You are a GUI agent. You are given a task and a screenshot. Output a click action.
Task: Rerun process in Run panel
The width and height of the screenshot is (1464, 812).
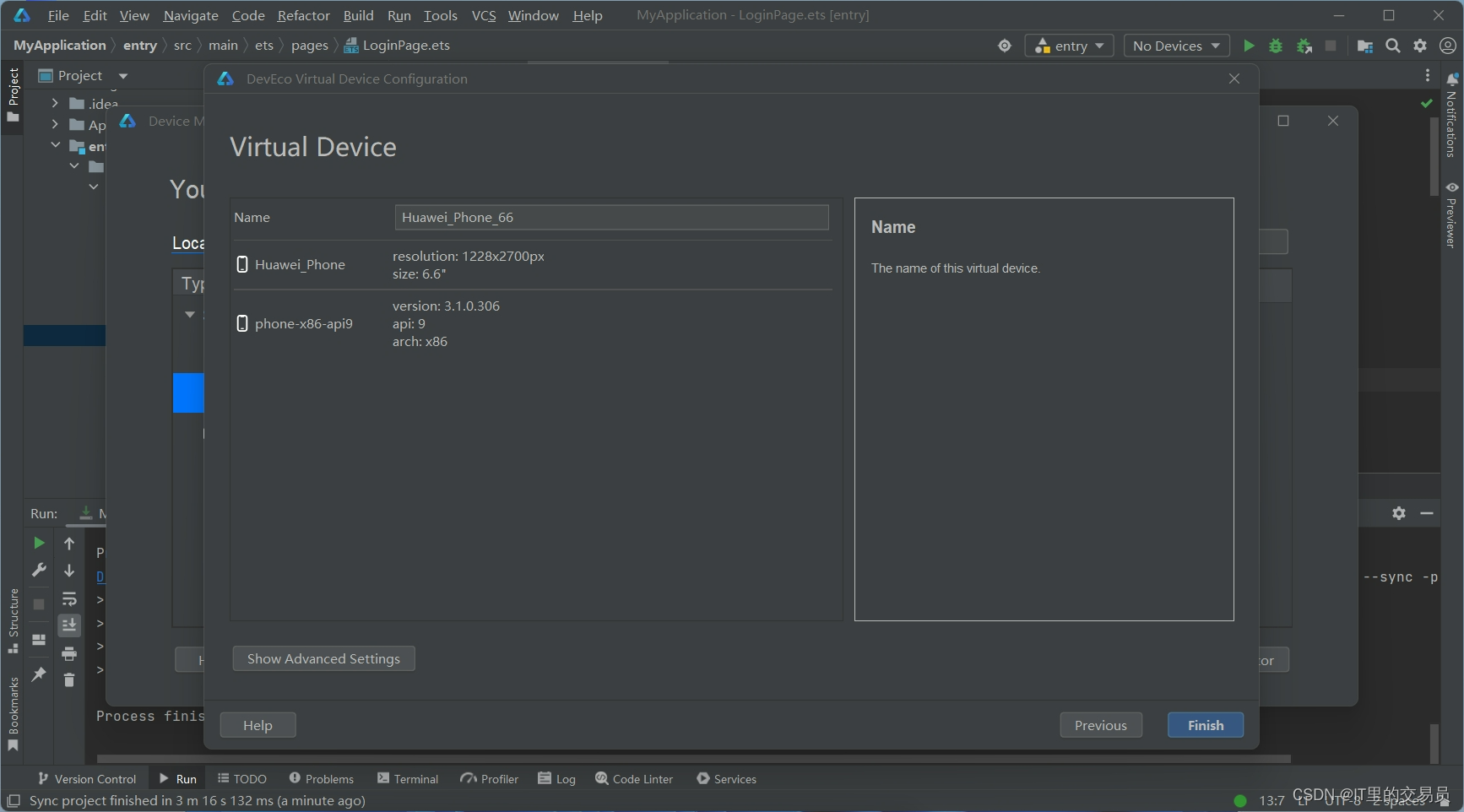click(39, 543)
